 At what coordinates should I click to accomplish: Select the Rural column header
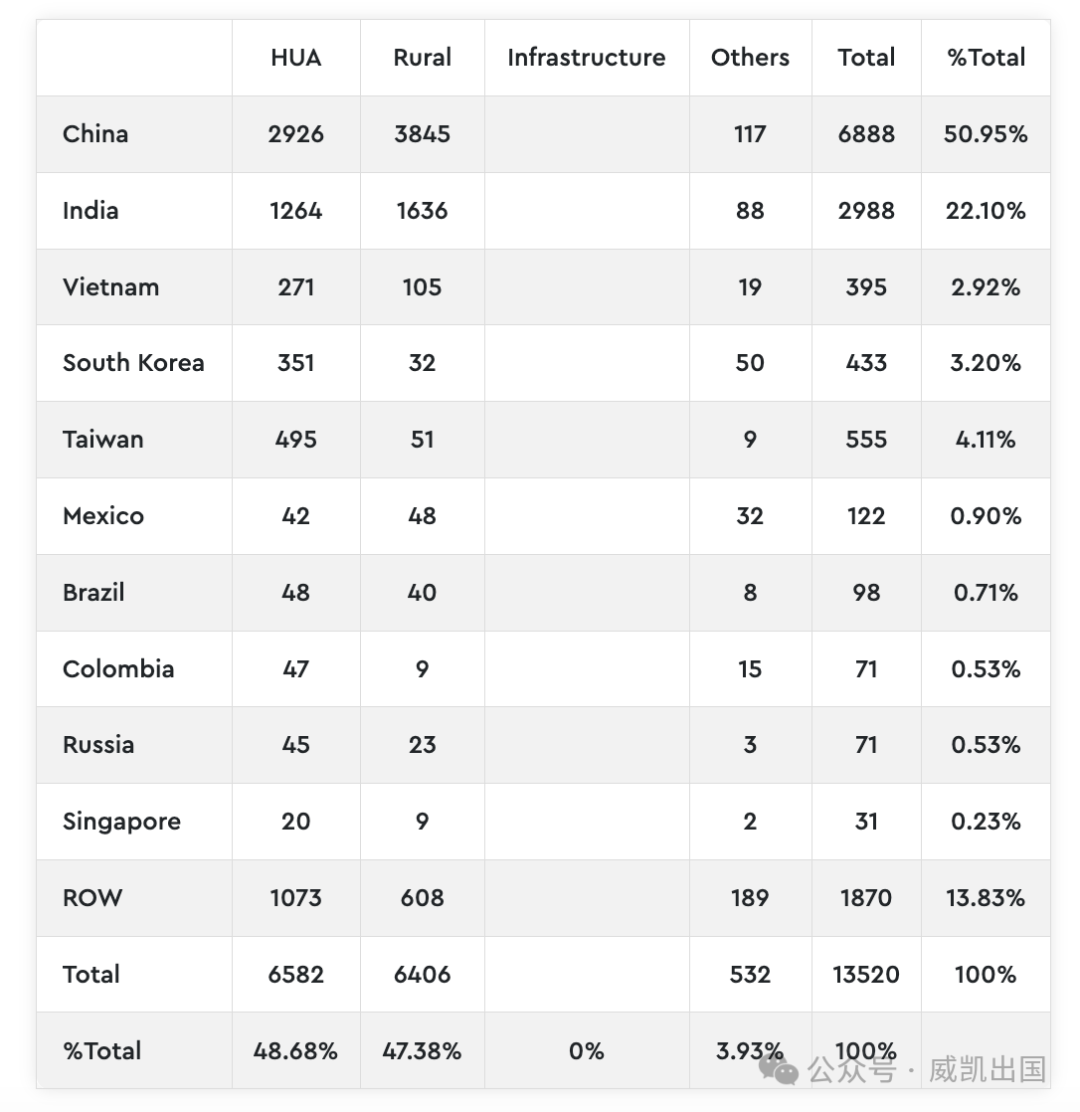[x=422, y=58]
